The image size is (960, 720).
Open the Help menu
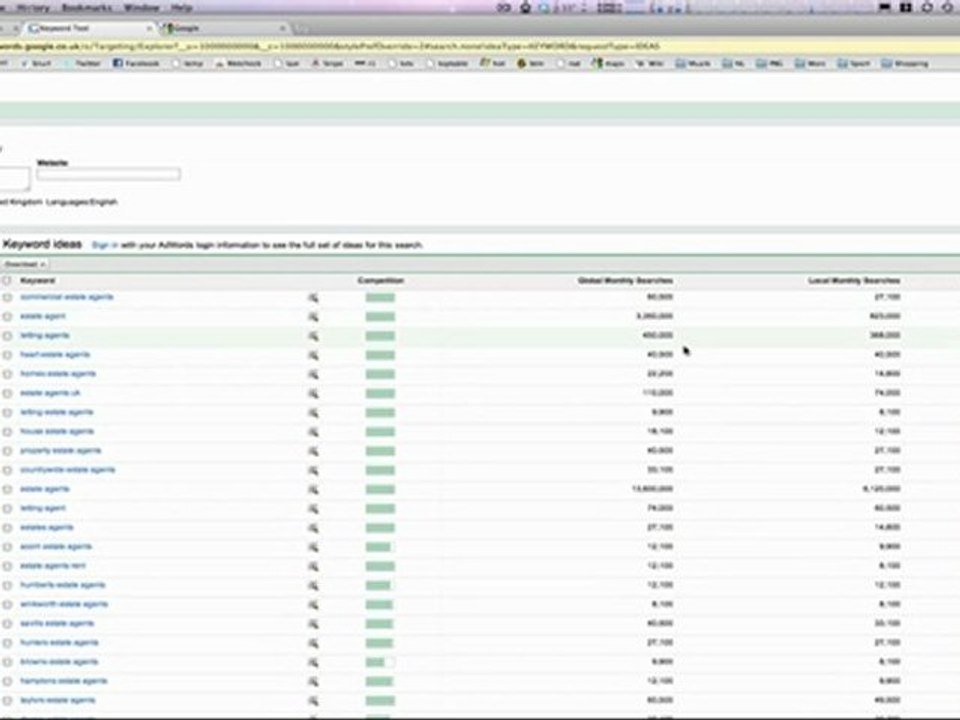point(182,8)
